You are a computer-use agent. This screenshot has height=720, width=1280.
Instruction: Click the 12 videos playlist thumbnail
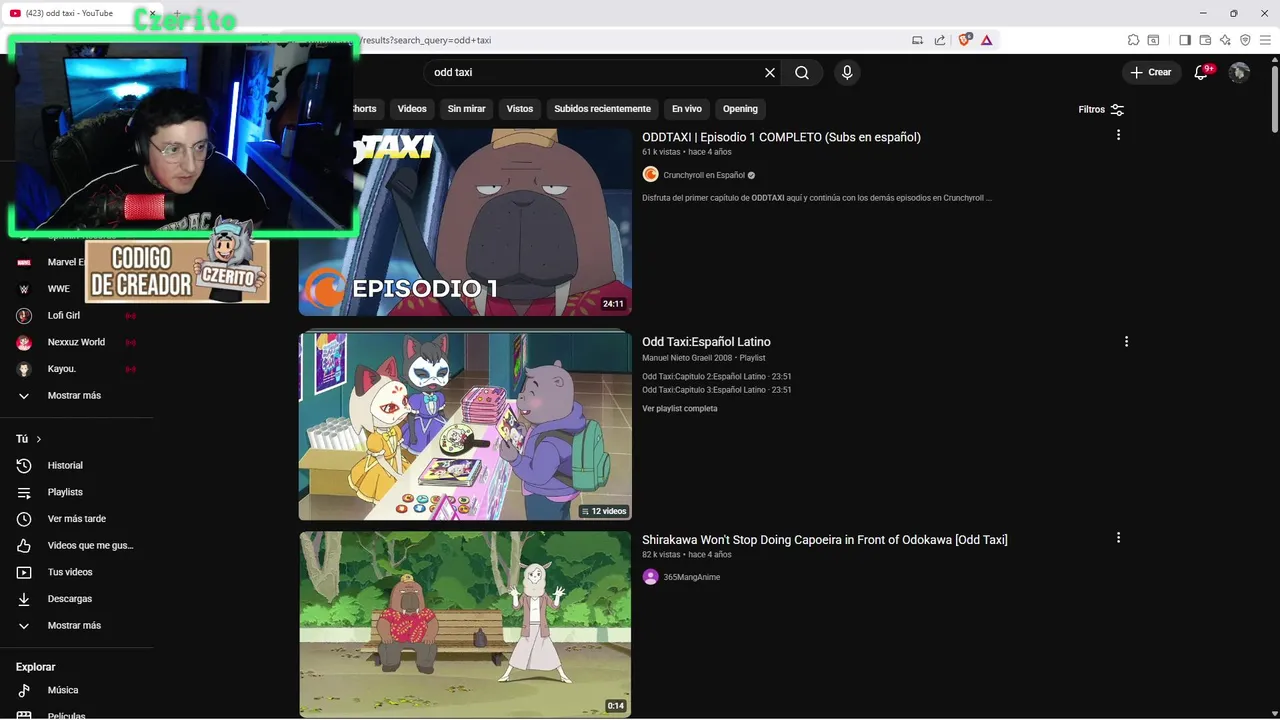point(465,426)
